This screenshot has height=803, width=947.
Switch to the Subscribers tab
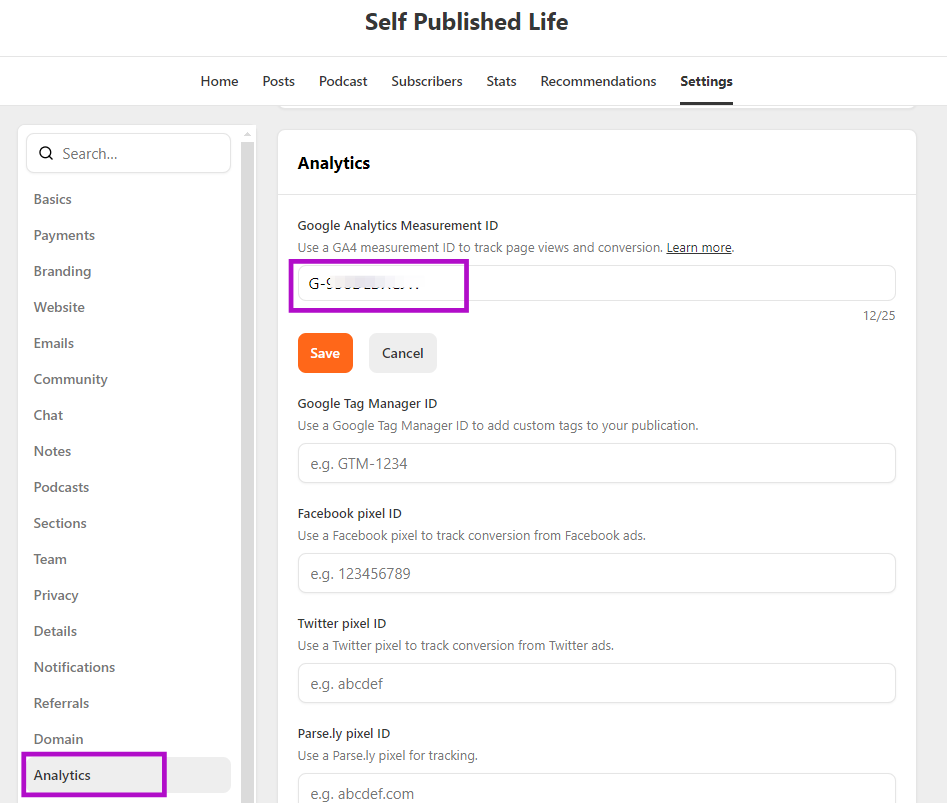tap(427, 81)
